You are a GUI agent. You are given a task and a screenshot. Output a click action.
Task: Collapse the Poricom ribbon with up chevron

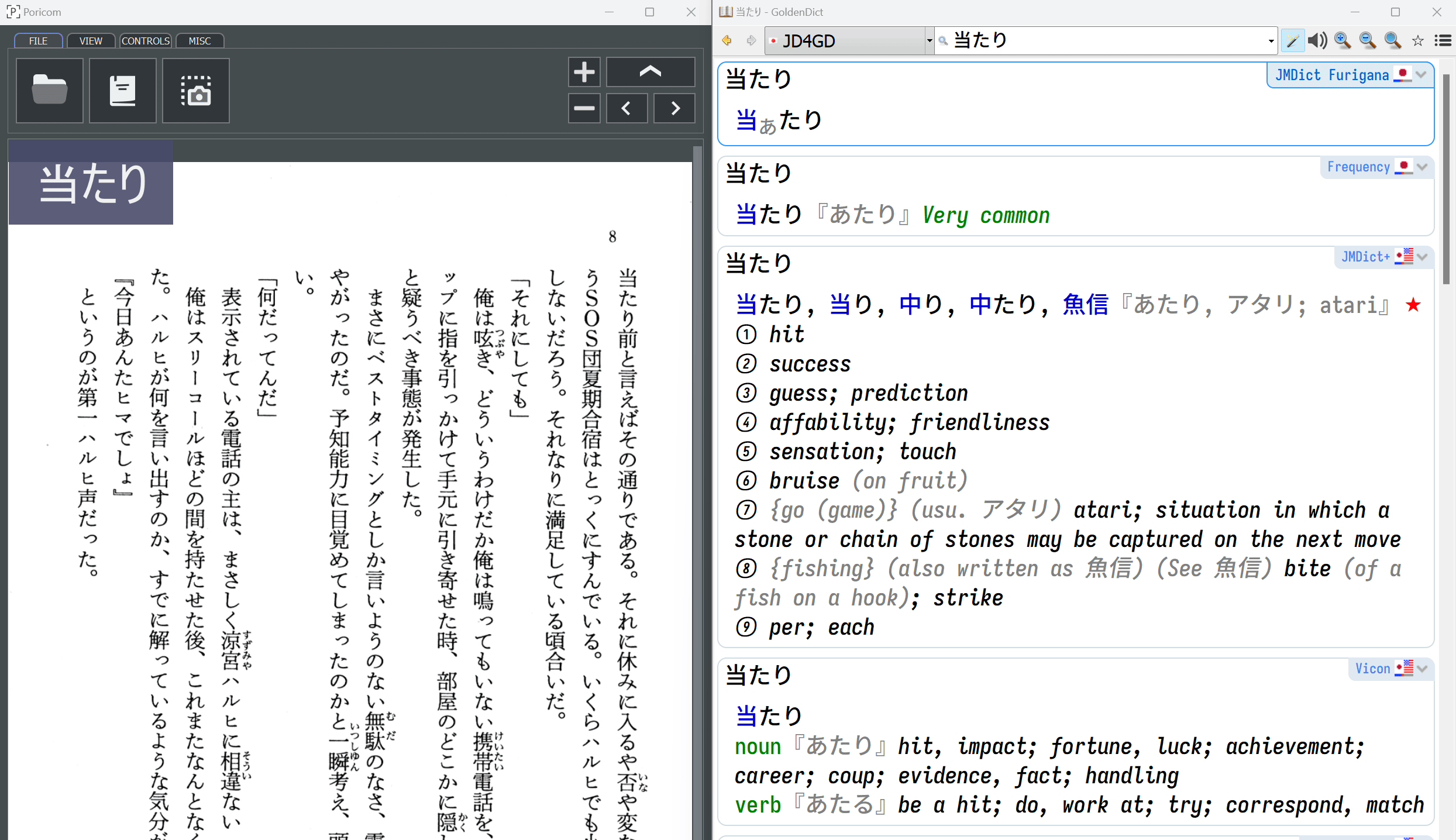650,72
